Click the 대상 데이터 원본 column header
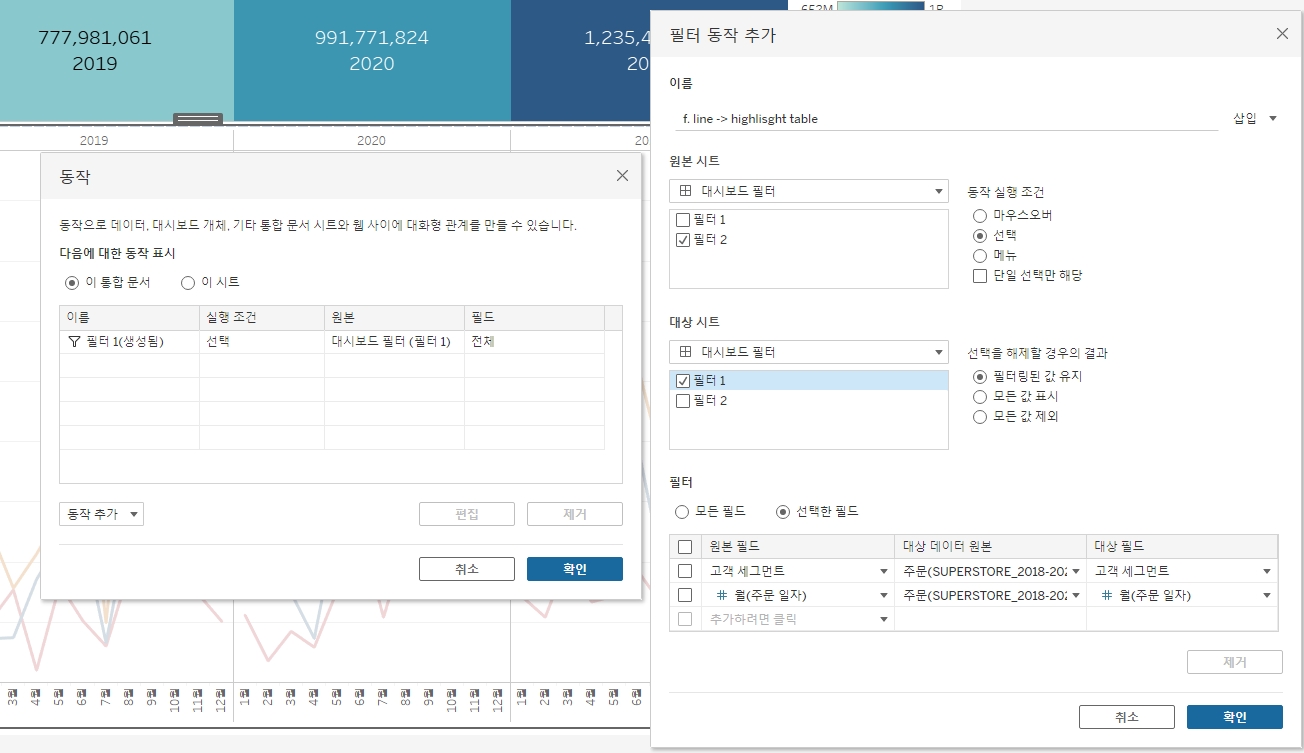 click(990, 547)
